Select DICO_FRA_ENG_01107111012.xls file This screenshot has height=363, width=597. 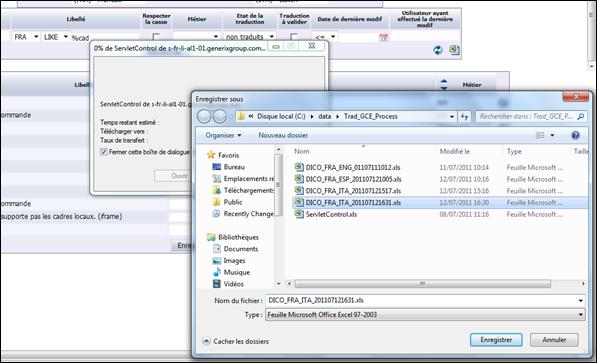[353, 167]
